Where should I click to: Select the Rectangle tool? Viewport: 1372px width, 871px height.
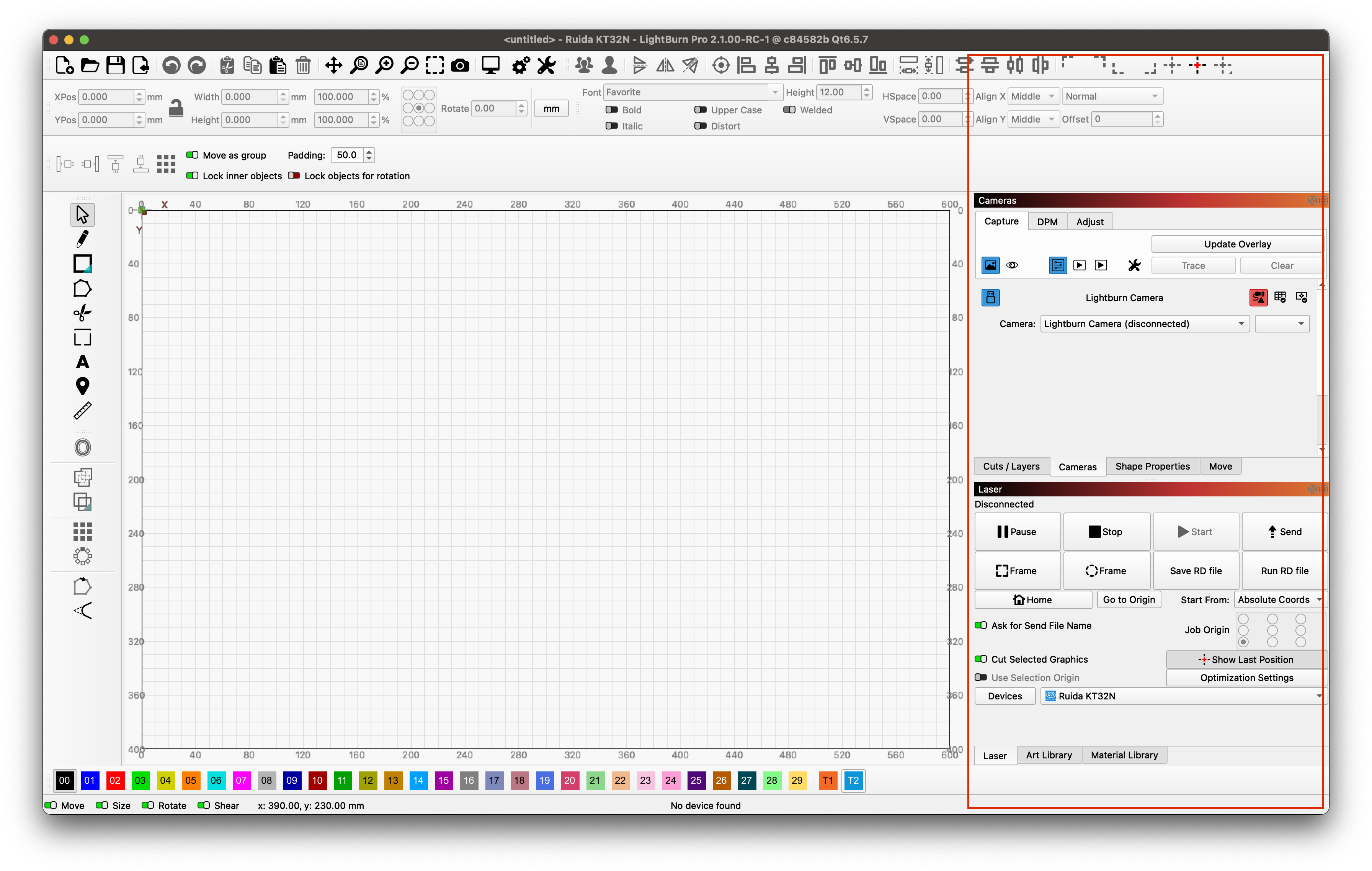tap(83, 264)
